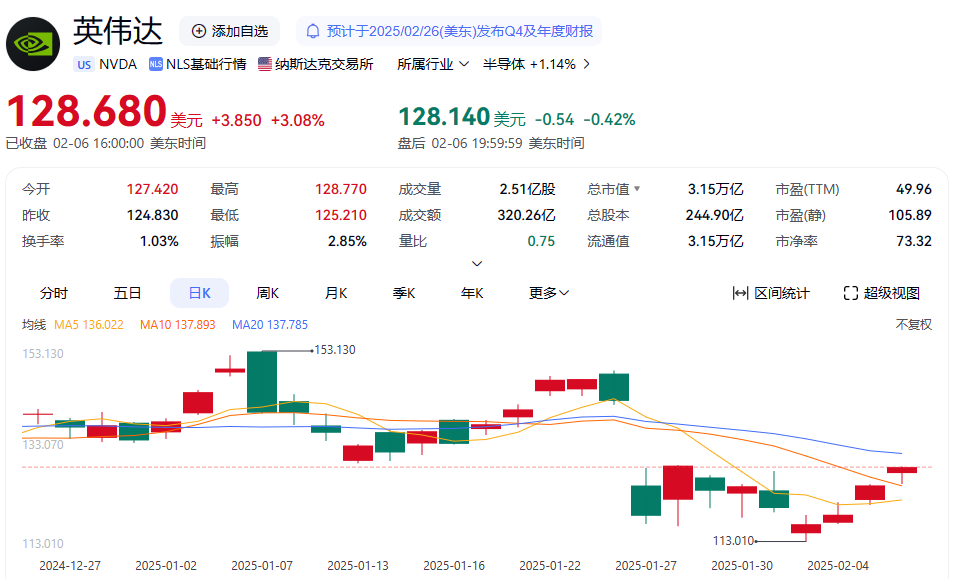Click the right chevron after 半导体
This screenshot has width=953, height=579.
pyautogui.click(x=586, y=64)
